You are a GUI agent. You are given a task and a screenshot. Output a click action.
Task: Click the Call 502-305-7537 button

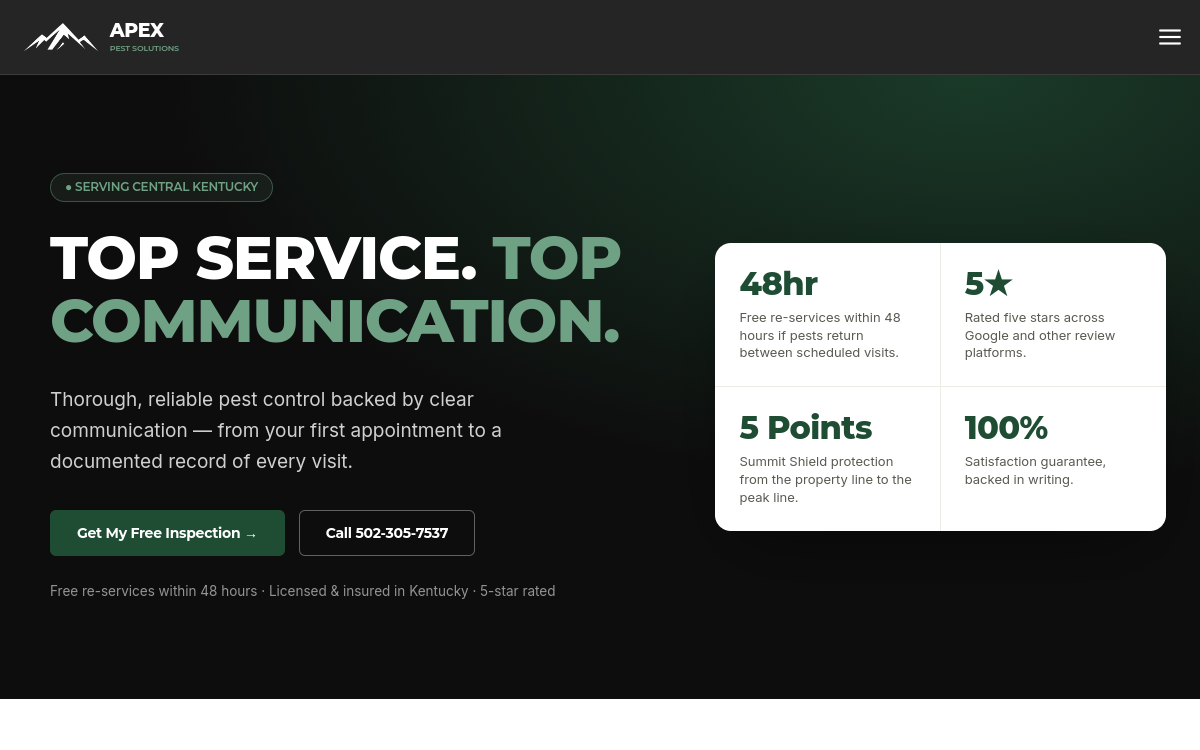[387, 533]
